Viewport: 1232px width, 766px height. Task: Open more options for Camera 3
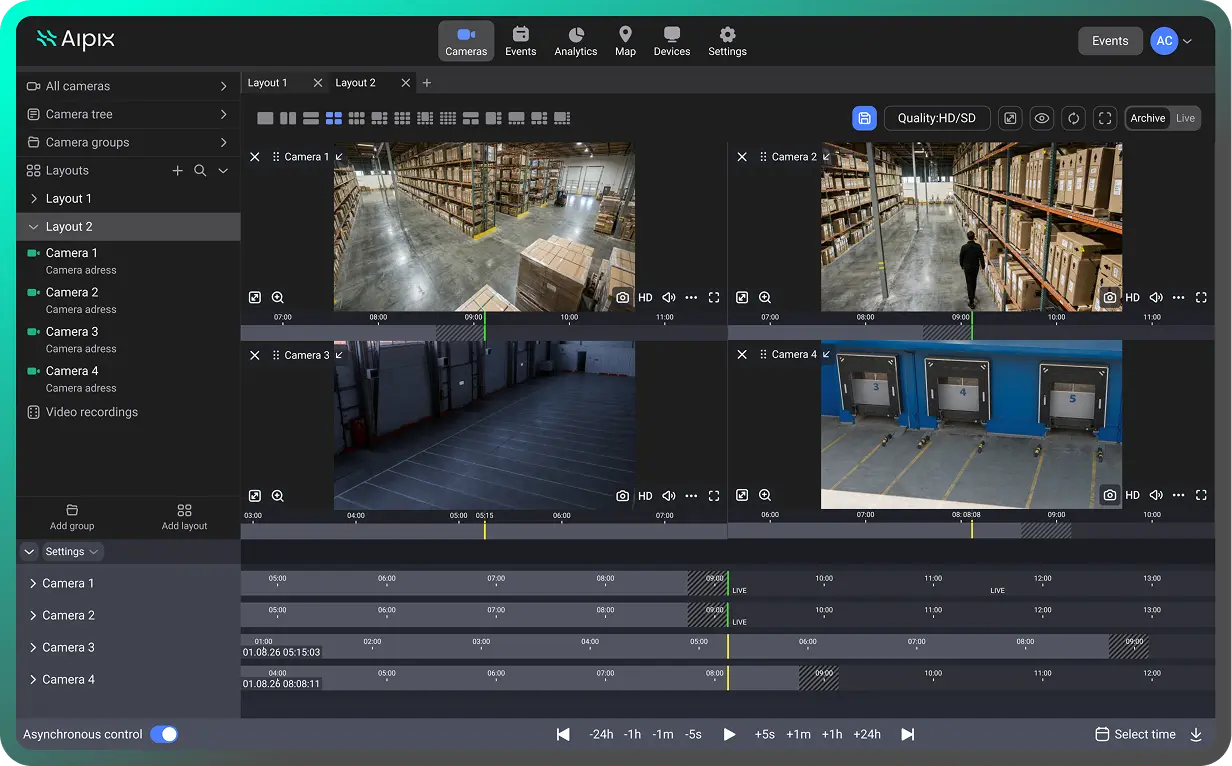tap(691, 496)
